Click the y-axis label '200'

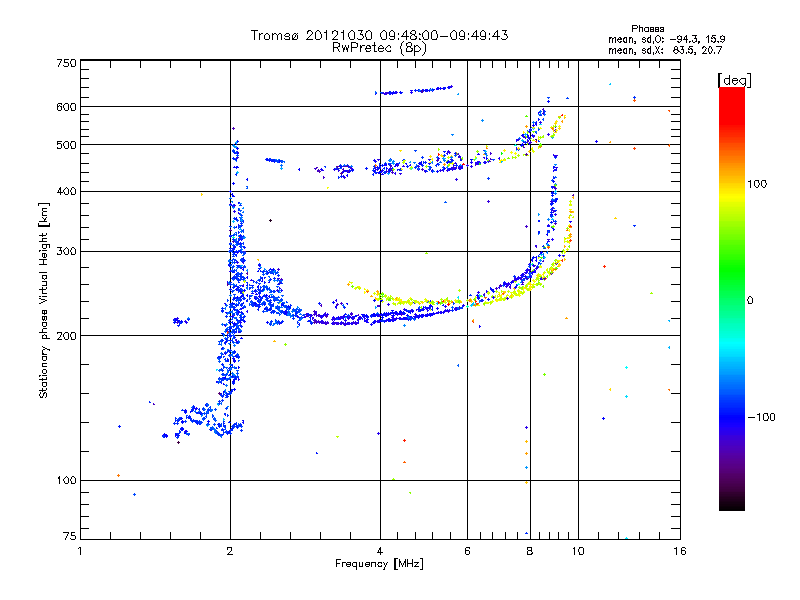pyautogui.click(x=66, y=336)
